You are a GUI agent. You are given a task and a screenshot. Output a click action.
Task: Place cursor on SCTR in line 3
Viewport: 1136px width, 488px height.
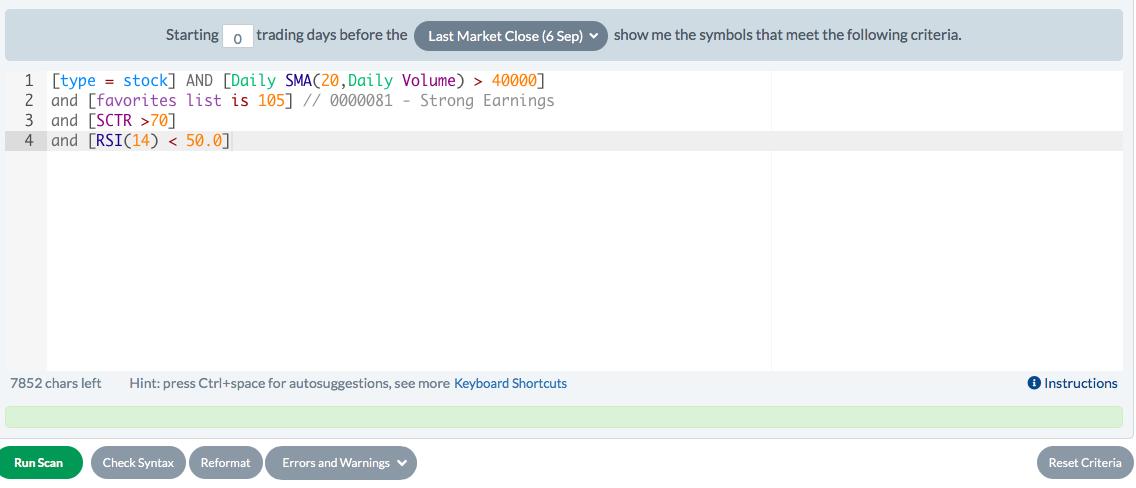click(114, 120)
